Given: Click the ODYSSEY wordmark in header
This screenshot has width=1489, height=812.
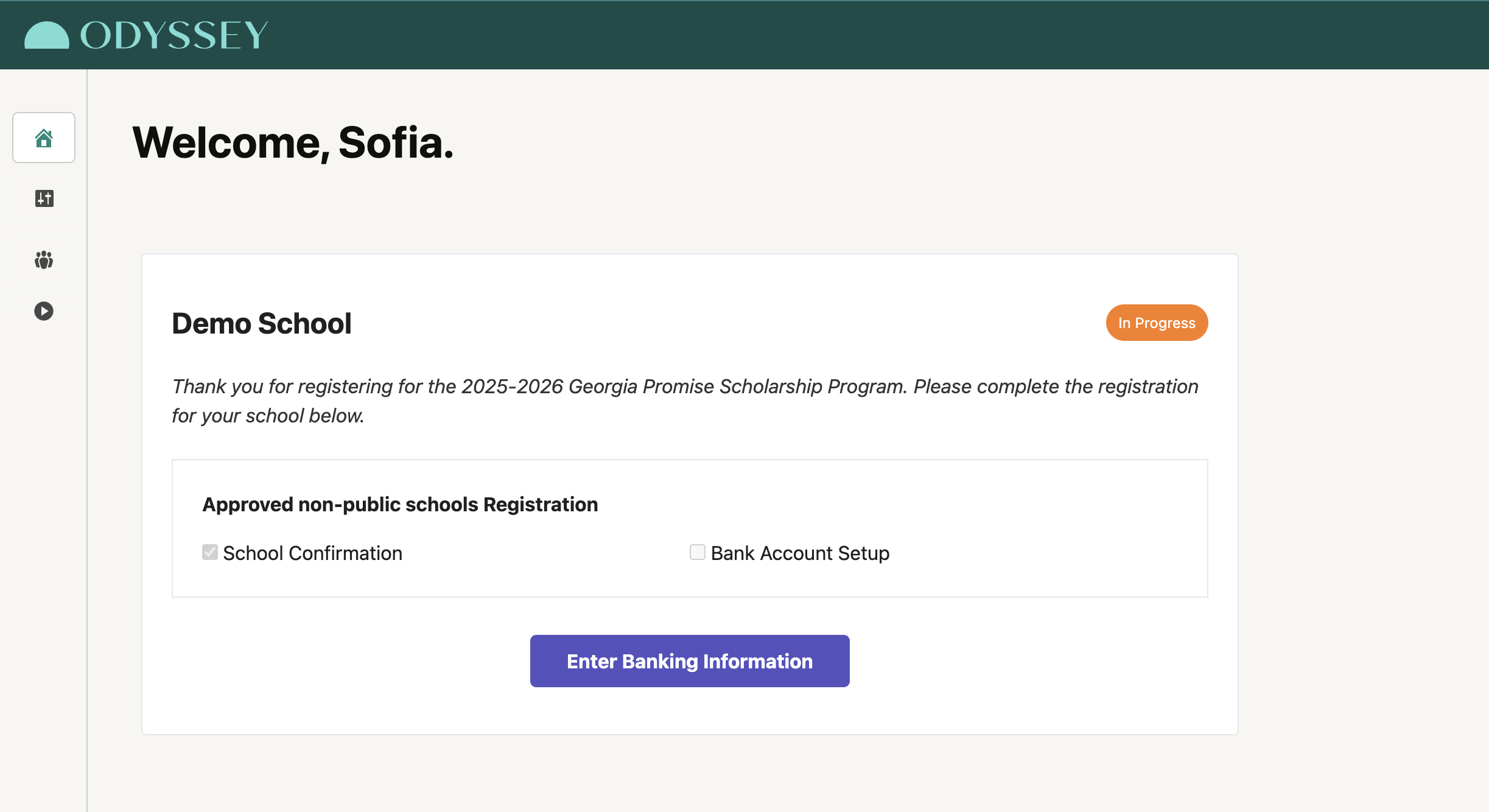Looking at the screenshot, I should (174, 35).
